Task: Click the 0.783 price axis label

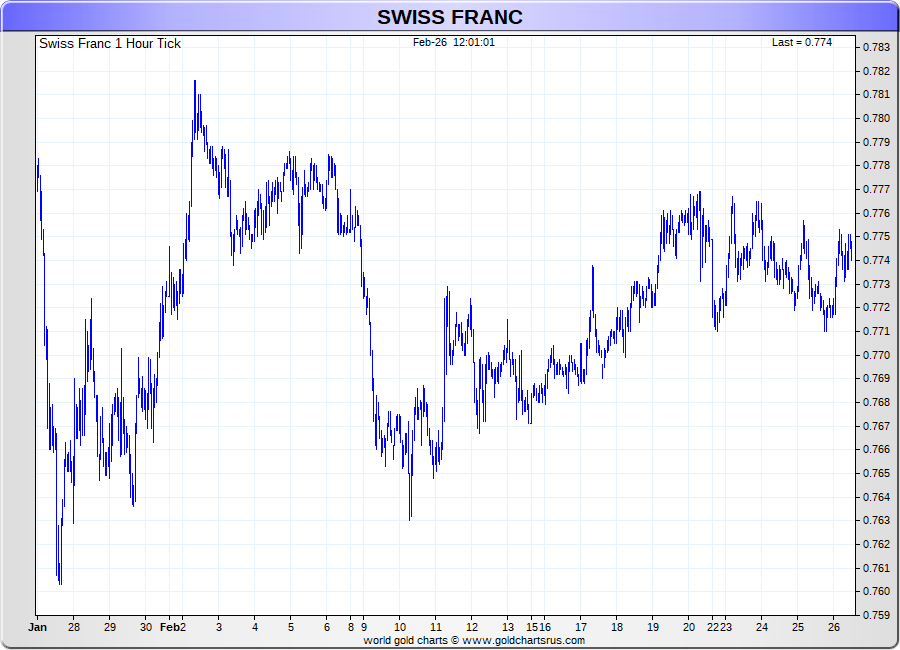Action: click(x=876, y=47)
